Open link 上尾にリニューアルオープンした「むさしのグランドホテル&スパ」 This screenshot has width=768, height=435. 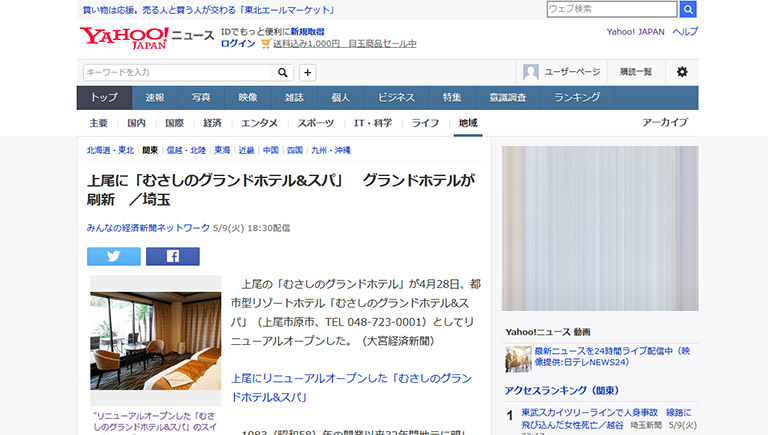(x=352, y=387)
